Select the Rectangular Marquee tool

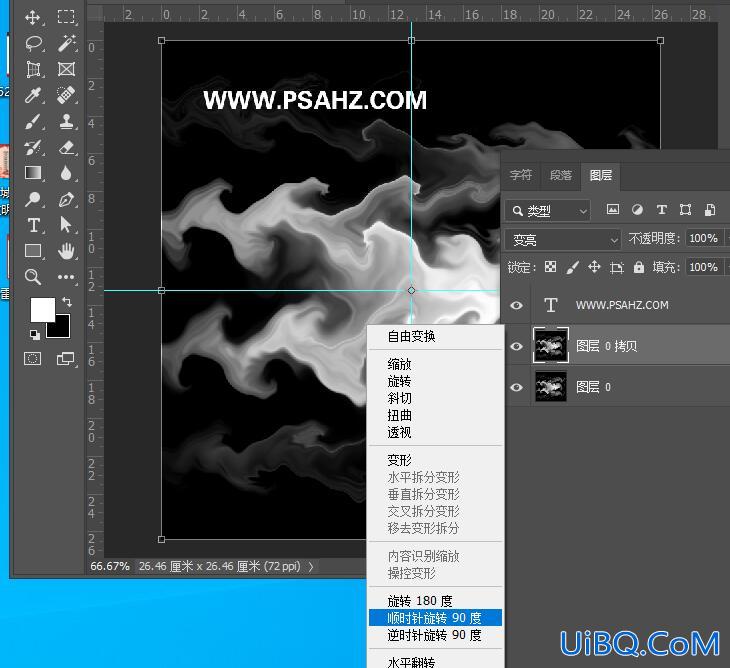pyautogui.click(x=66, y=17)
